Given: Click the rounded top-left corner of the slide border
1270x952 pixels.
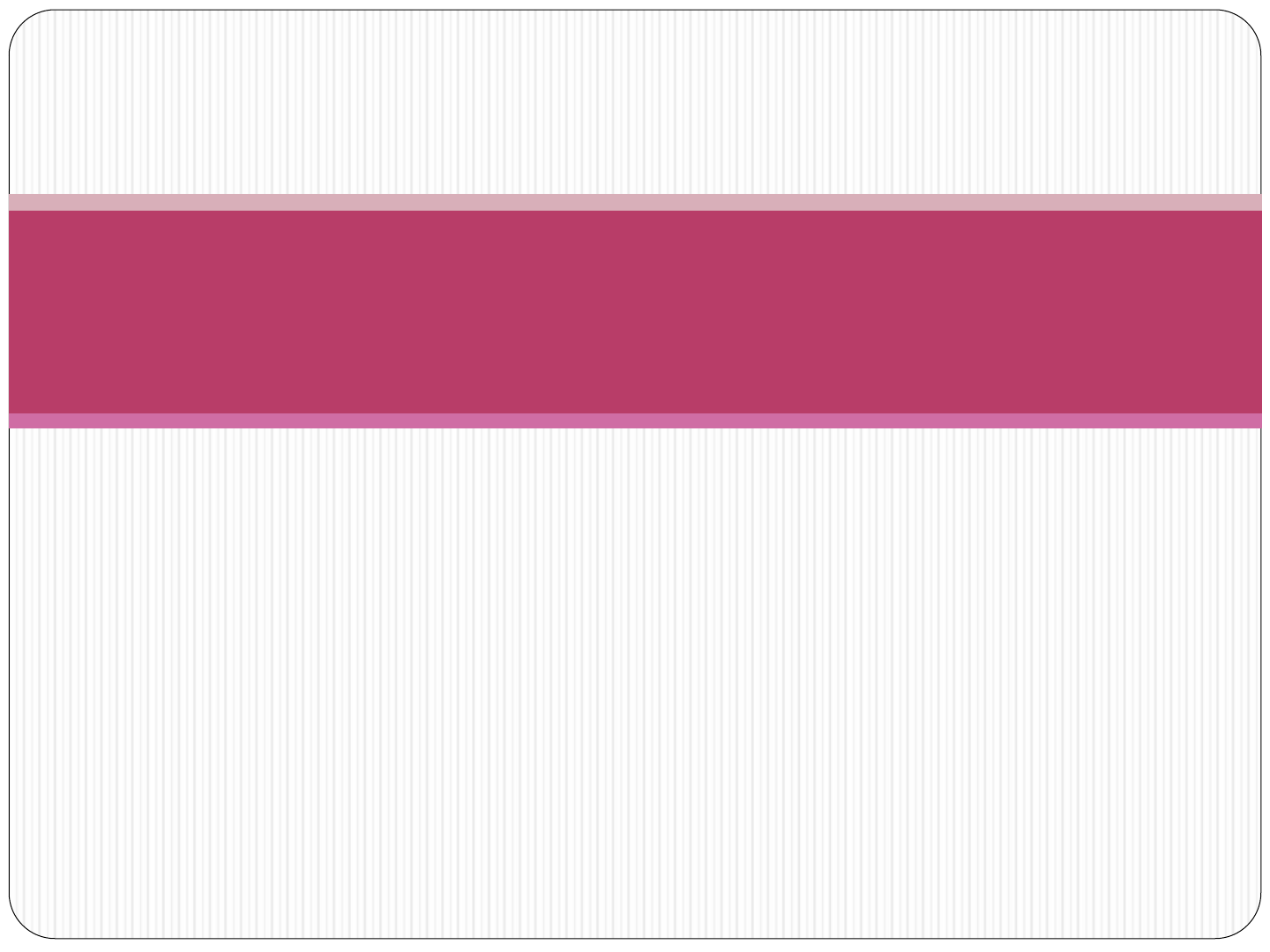Looking at the screenshot, I should pos(24,25).
